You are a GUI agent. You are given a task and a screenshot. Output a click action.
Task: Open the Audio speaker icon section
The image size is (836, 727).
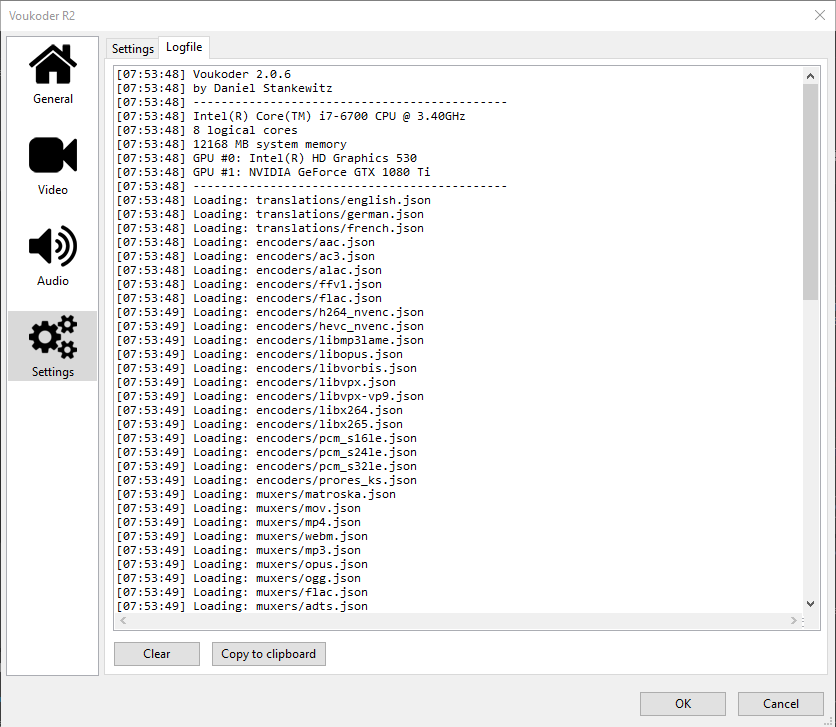(x=53, y=247)
